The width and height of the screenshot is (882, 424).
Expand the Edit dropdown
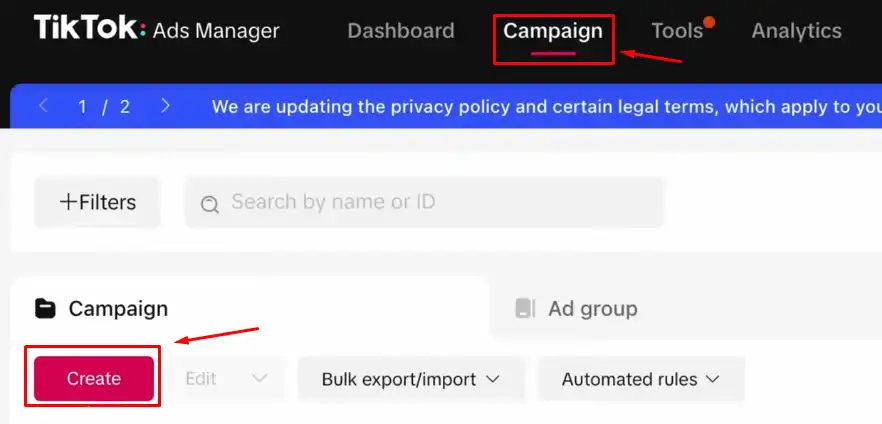coord(227,378)
